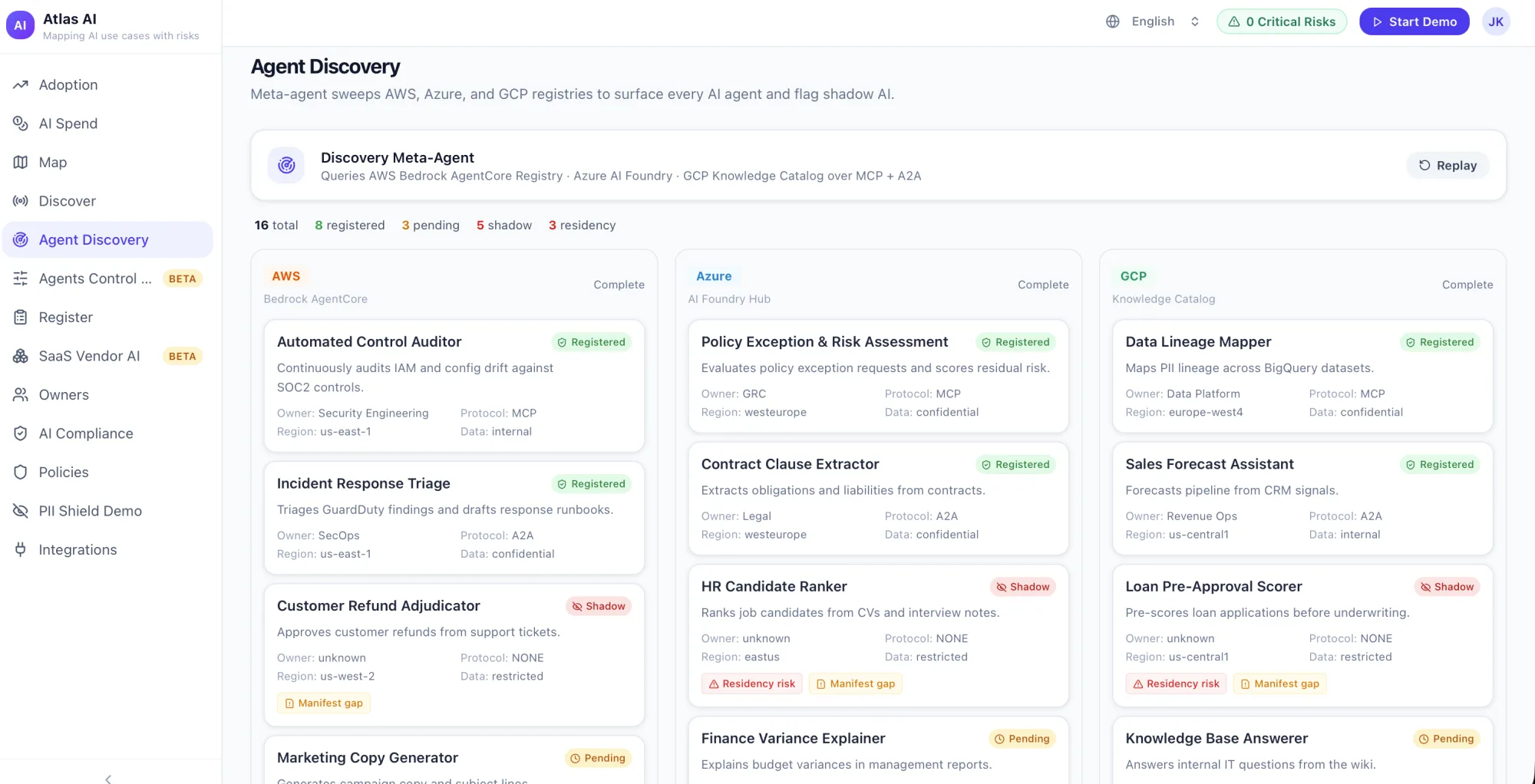
Task: Click the Map icon in sidebar
Action: (21, 162)
